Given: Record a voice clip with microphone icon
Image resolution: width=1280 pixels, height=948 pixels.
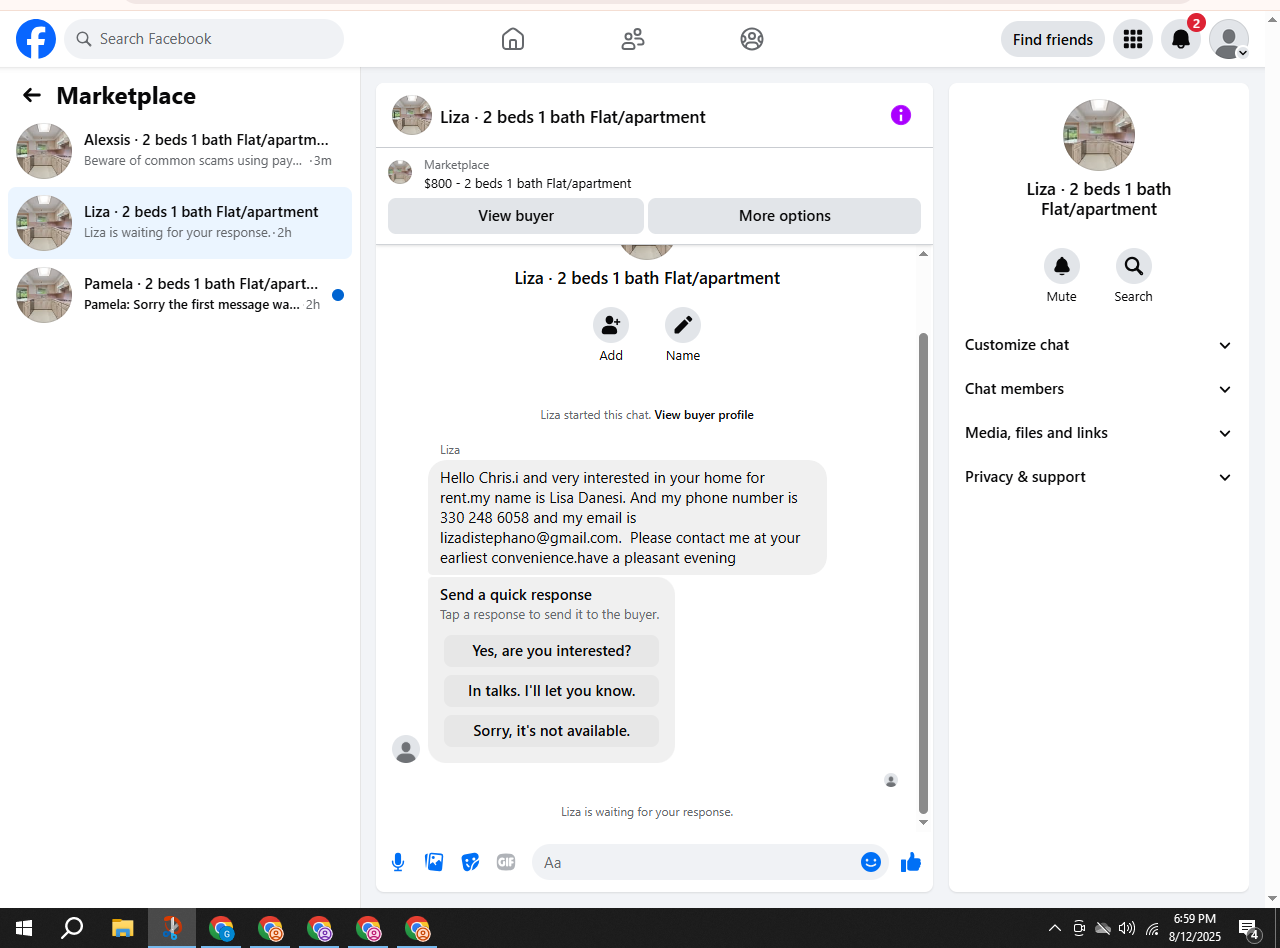Looking at the screenshot, I should click(x=398, y=862).
